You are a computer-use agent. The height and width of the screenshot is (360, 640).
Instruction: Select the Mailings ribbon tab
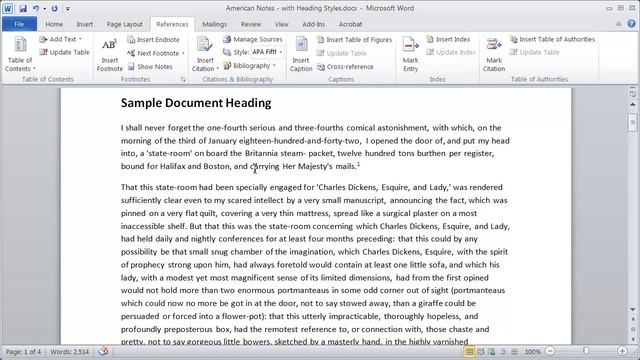pos(214,24)
